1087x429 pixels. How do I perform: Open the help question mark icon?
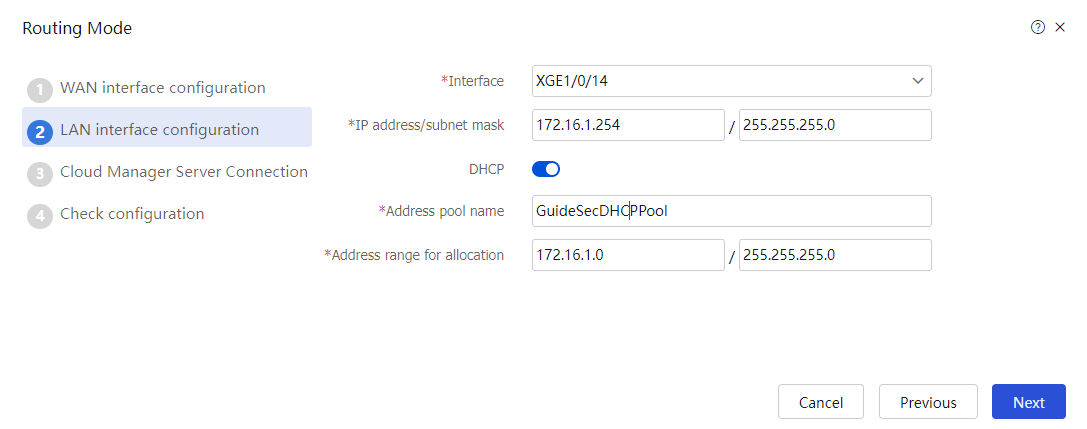tap(1038, 28)
